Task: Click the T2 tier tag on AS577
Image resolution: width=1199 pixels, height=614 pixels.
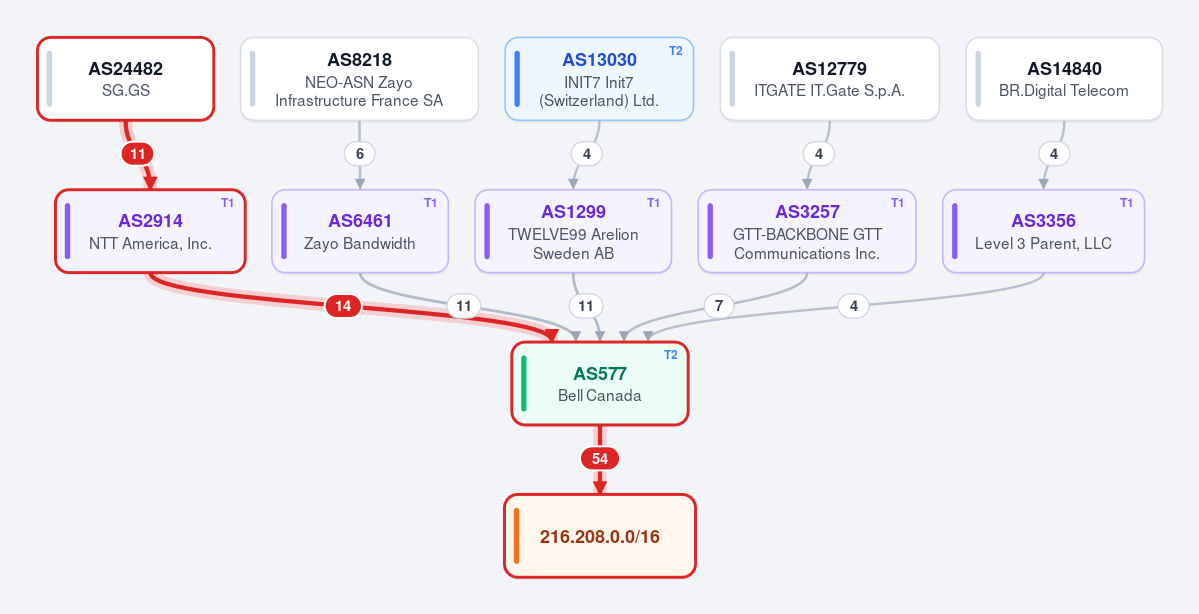Action: 671,355
